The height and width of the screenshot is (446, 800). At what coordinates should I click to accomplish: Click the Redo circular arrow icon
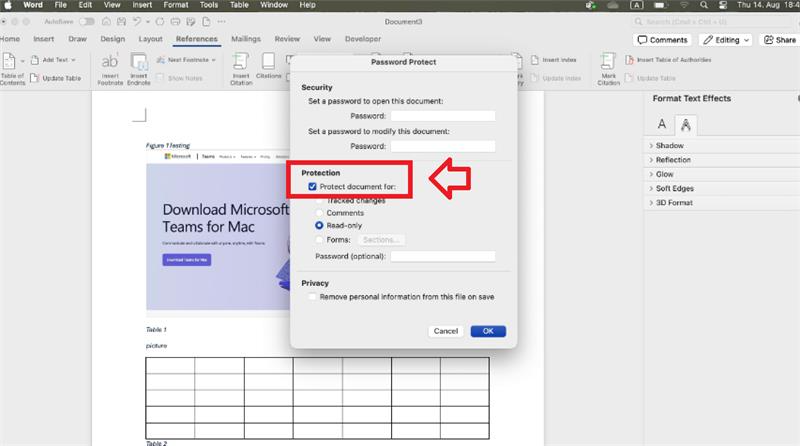tap(160, 21)
